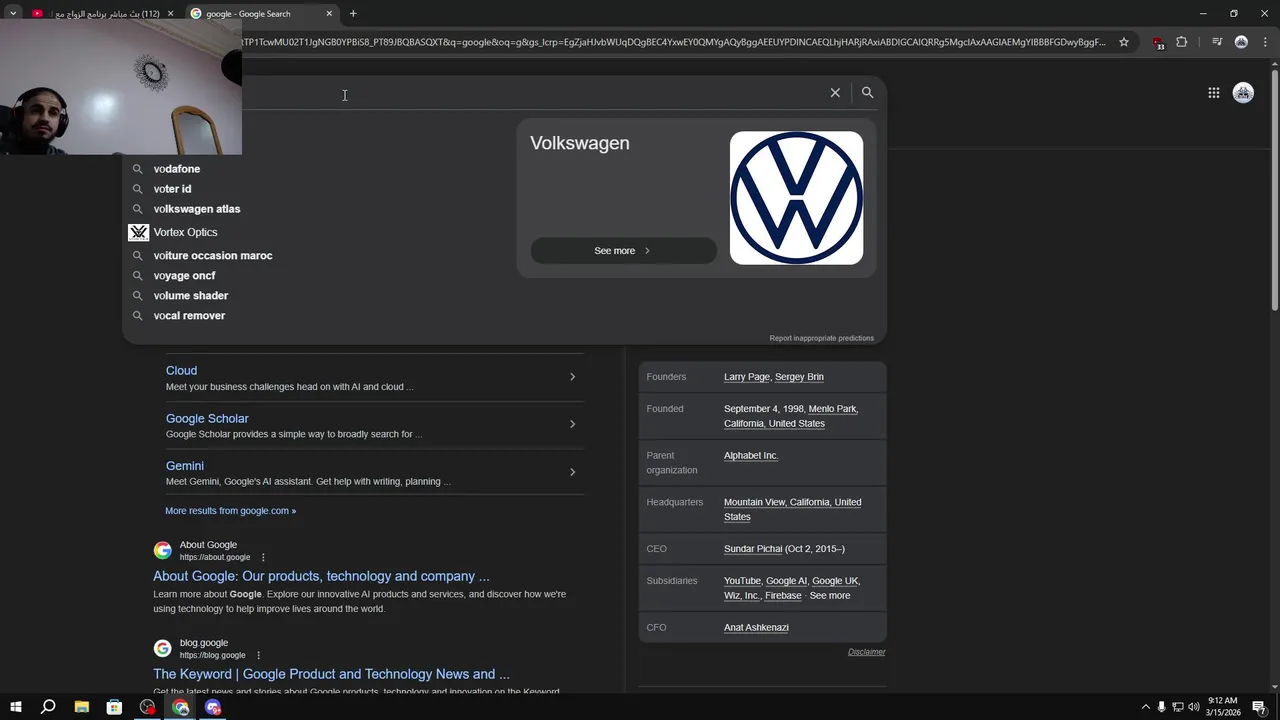The height and width of the screenshot is (720, 1280).
Task: Open Windows taskbar search
Action: (48, 707)
